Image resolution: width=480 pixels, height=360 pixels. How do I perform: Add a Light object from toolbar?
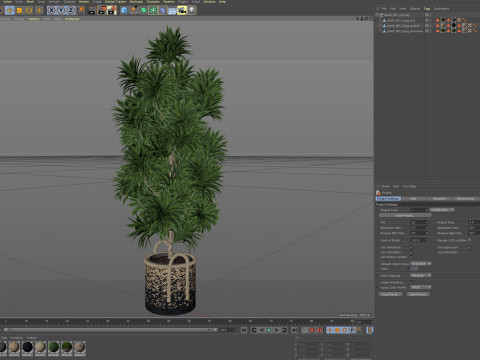tap(192, 10)
